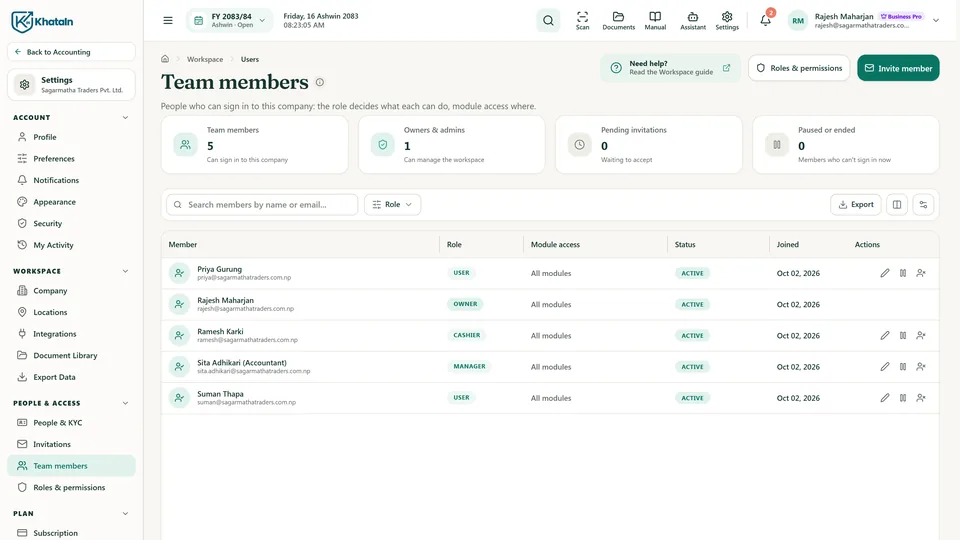
Task: Collapse the People & Access section
Action: click(x=125, y=403)
